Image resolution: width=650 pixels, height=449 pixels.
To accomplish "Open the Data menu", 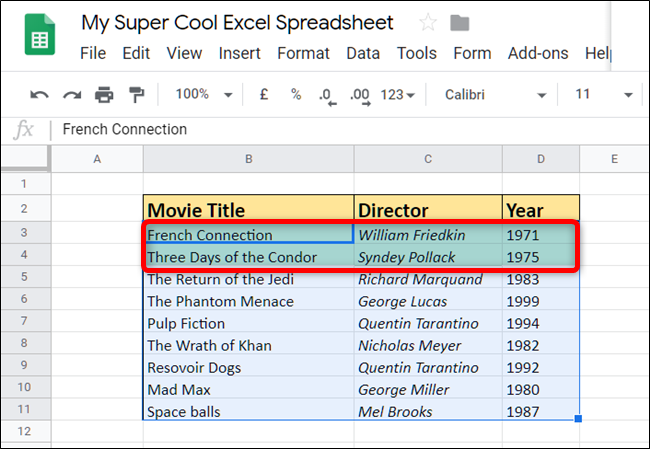I will (x=363, y=54).
